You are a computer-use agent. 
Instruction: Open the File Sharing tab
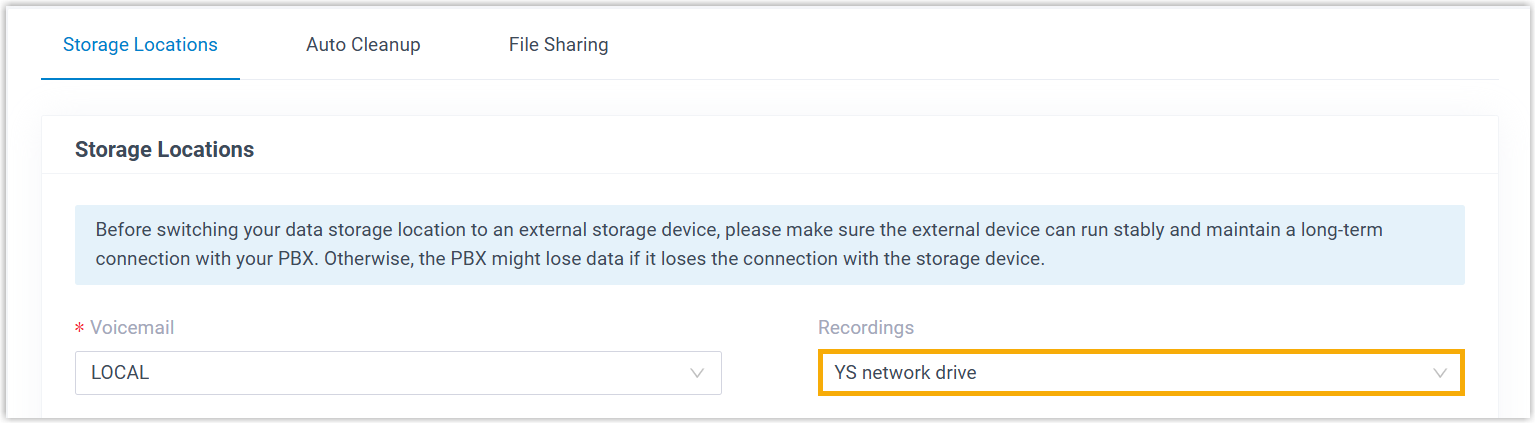coord(558,45)
